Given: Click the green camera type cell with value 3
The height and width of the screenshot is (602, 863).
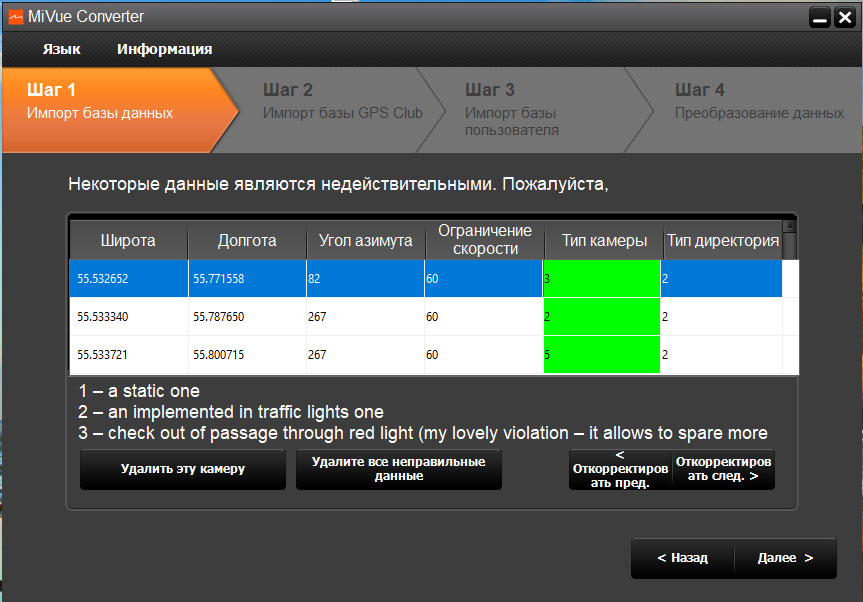Looking at the screenshot, I should tap(601, 278).
